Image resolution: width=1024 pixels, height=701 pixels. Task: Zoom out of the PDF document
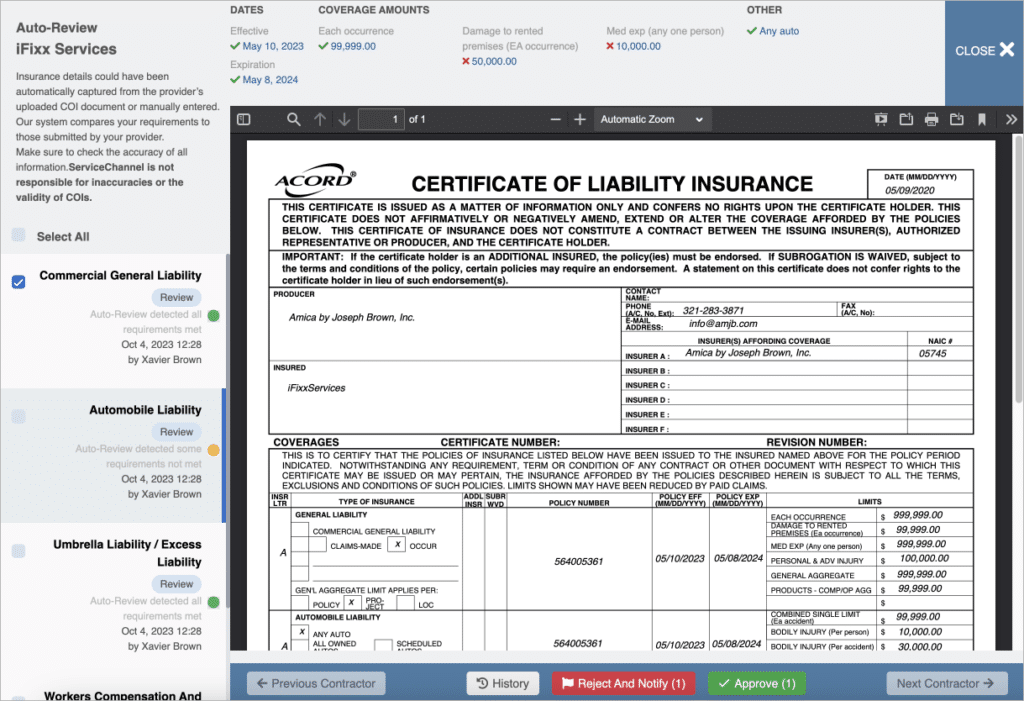point(556,120)
